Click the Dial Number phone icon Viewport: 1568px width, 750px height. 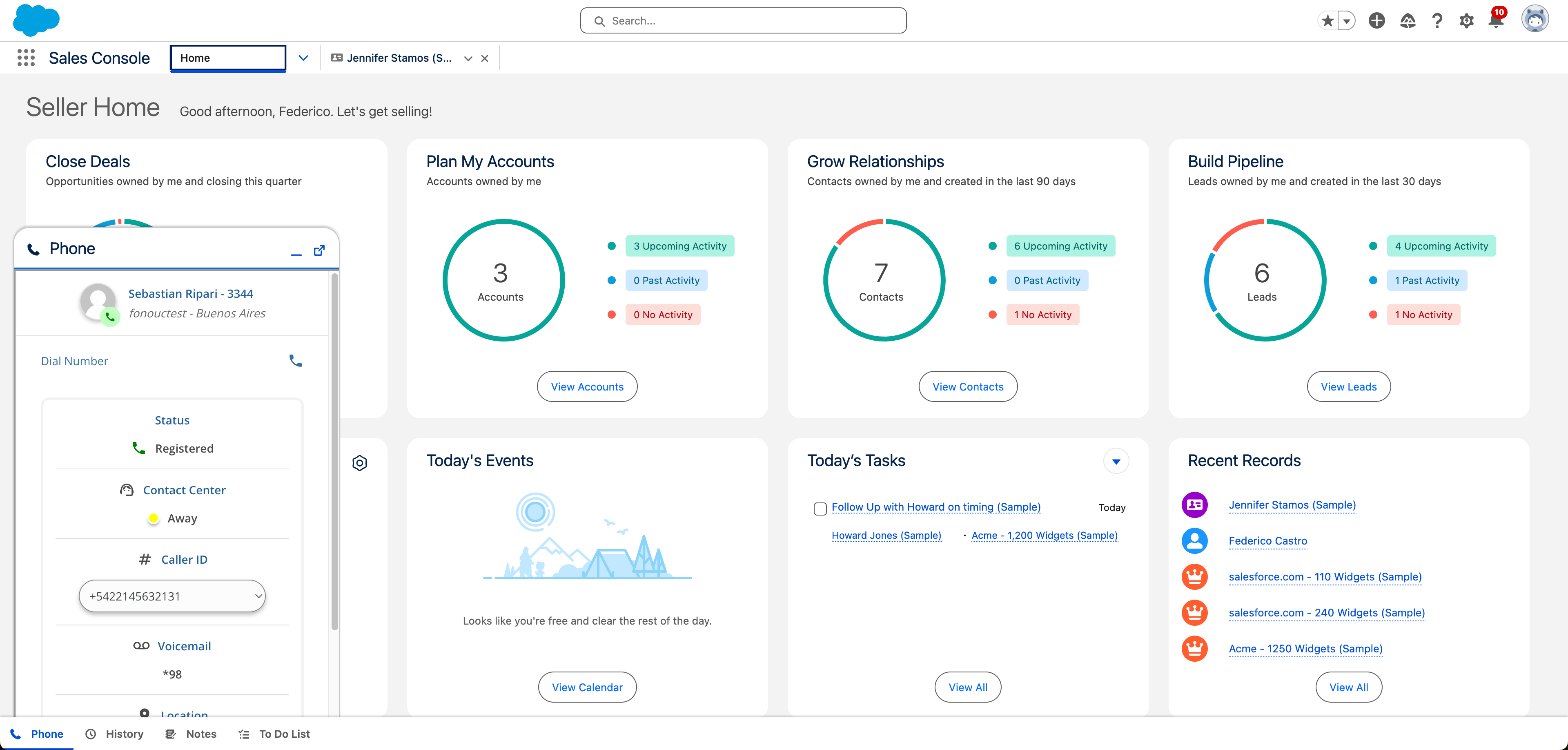click(x=295, y=361)
